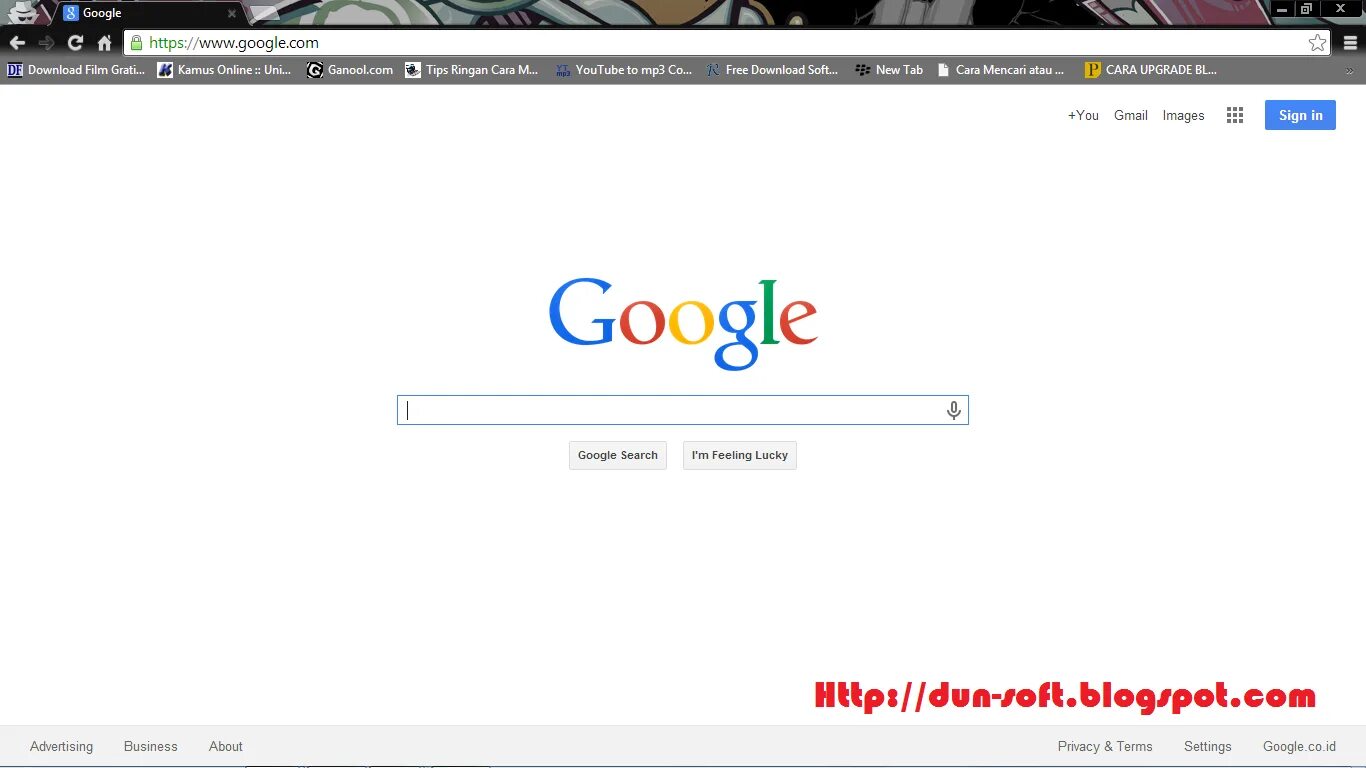1366x768 pixels.
Task: Click I'm Feeling Lucky button
Action: coord(740,455)
